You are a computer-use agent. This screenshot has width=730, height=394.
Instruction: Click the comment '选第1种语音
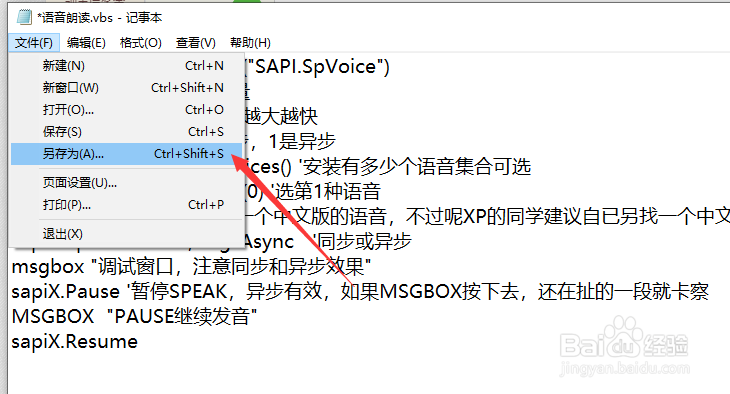pyautogui.click(x=325, y=191)
